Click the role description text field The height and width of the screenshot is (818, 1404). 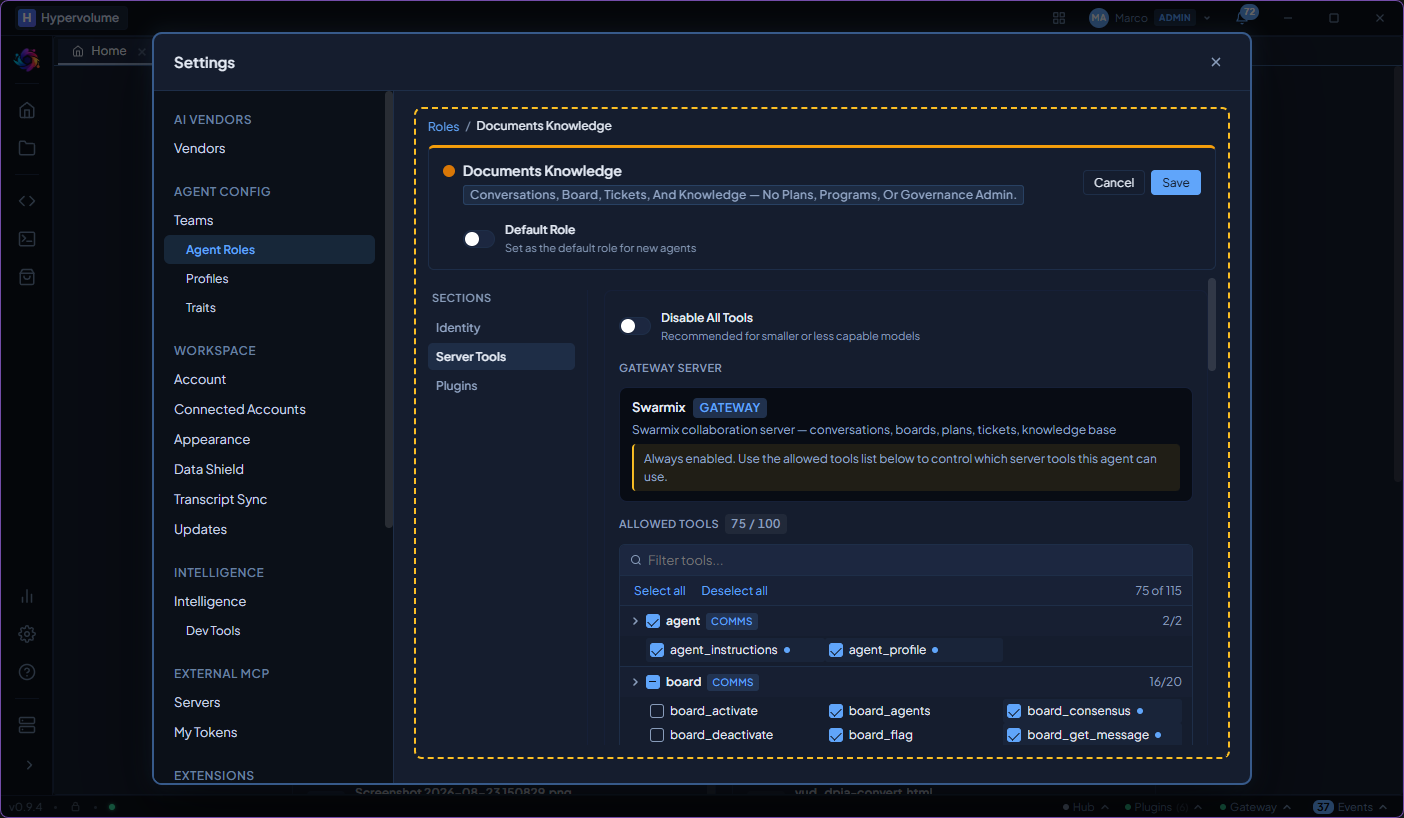(x=743, y=195)
